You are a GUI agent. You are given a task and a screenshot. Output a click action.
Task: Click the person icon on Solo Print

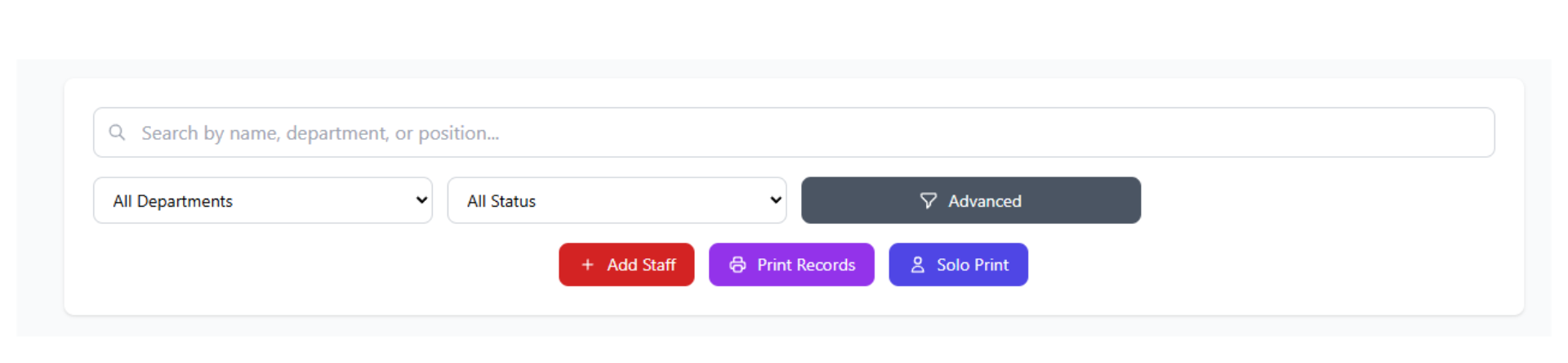(917, 265)
